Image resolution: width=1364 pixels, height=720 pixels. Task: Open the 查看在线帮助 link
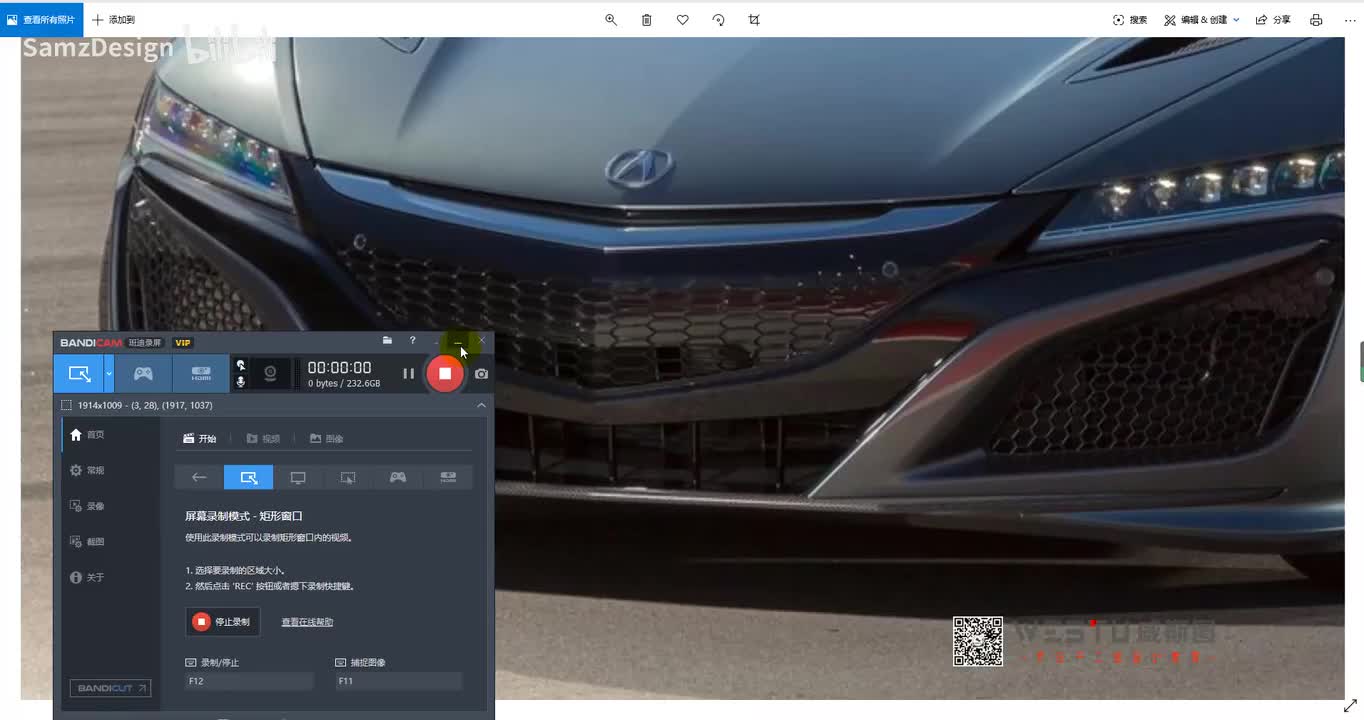pos(307,622)
